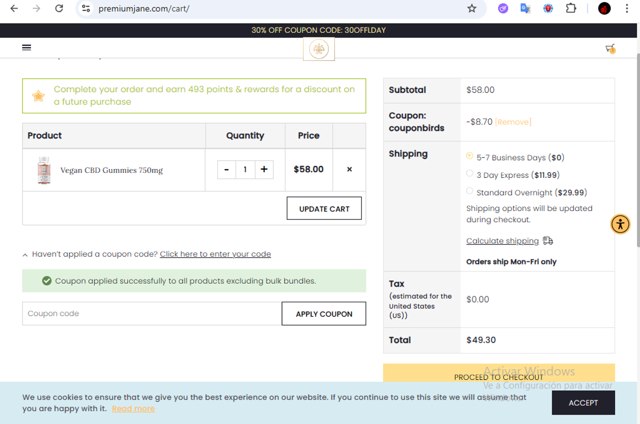Reload the premiumjane cart page
Screen dimensions: 640x424
pyautogui.click(x=59, y=8)
